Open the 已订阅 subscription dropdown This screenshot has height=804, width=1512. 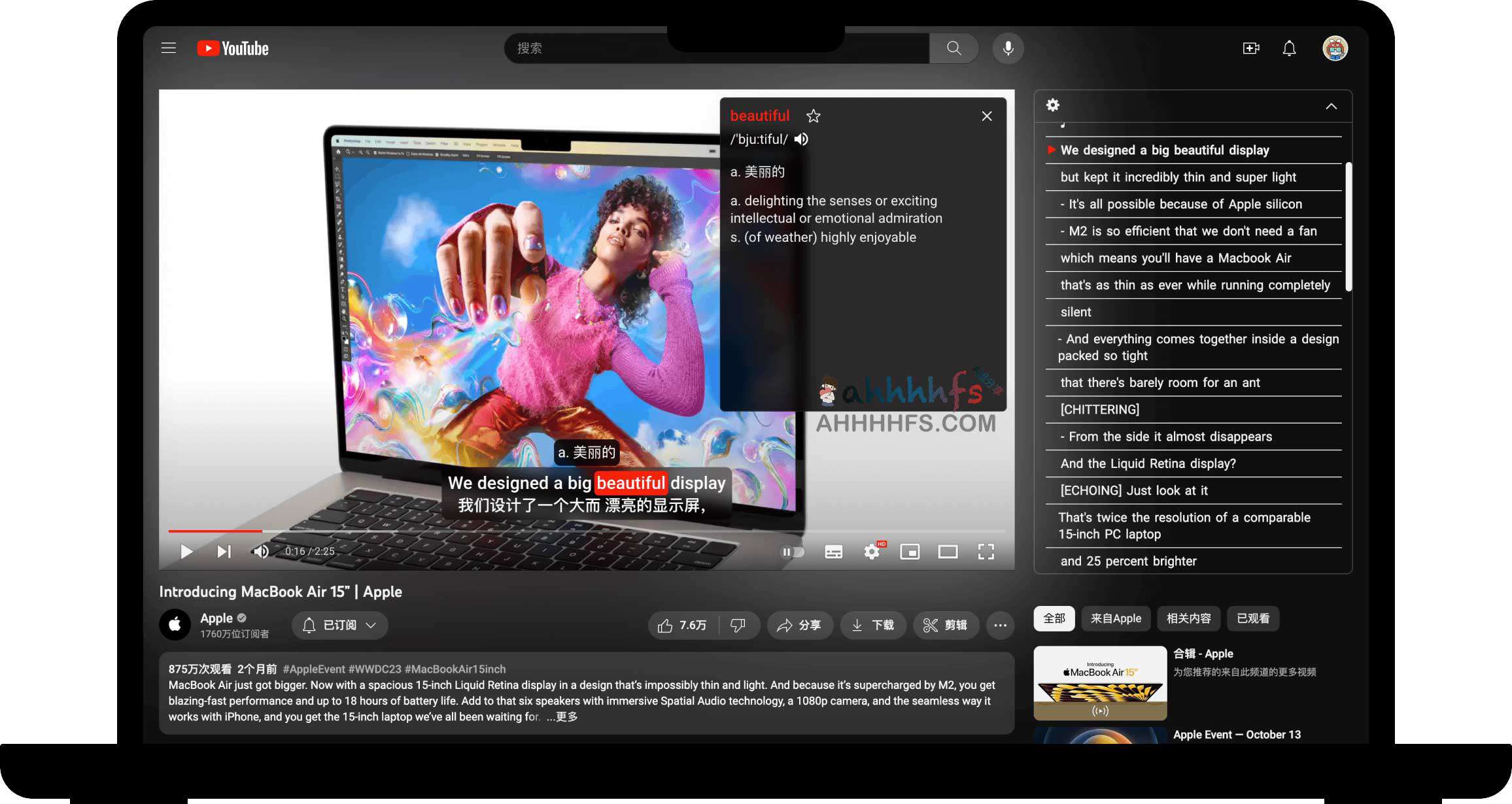[x=339, y=626]
